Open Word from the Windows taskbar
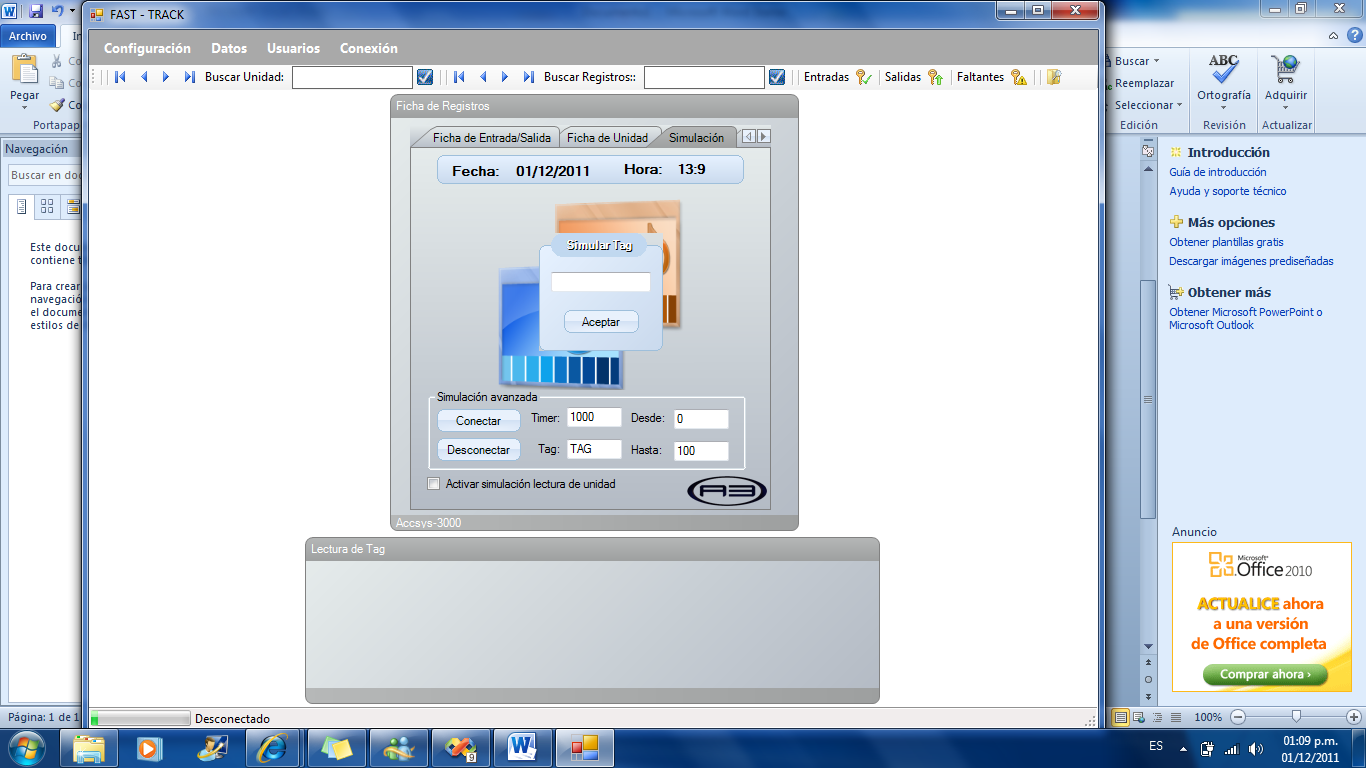The height and width of the screenshot is (768, 1366). [521, 747]
